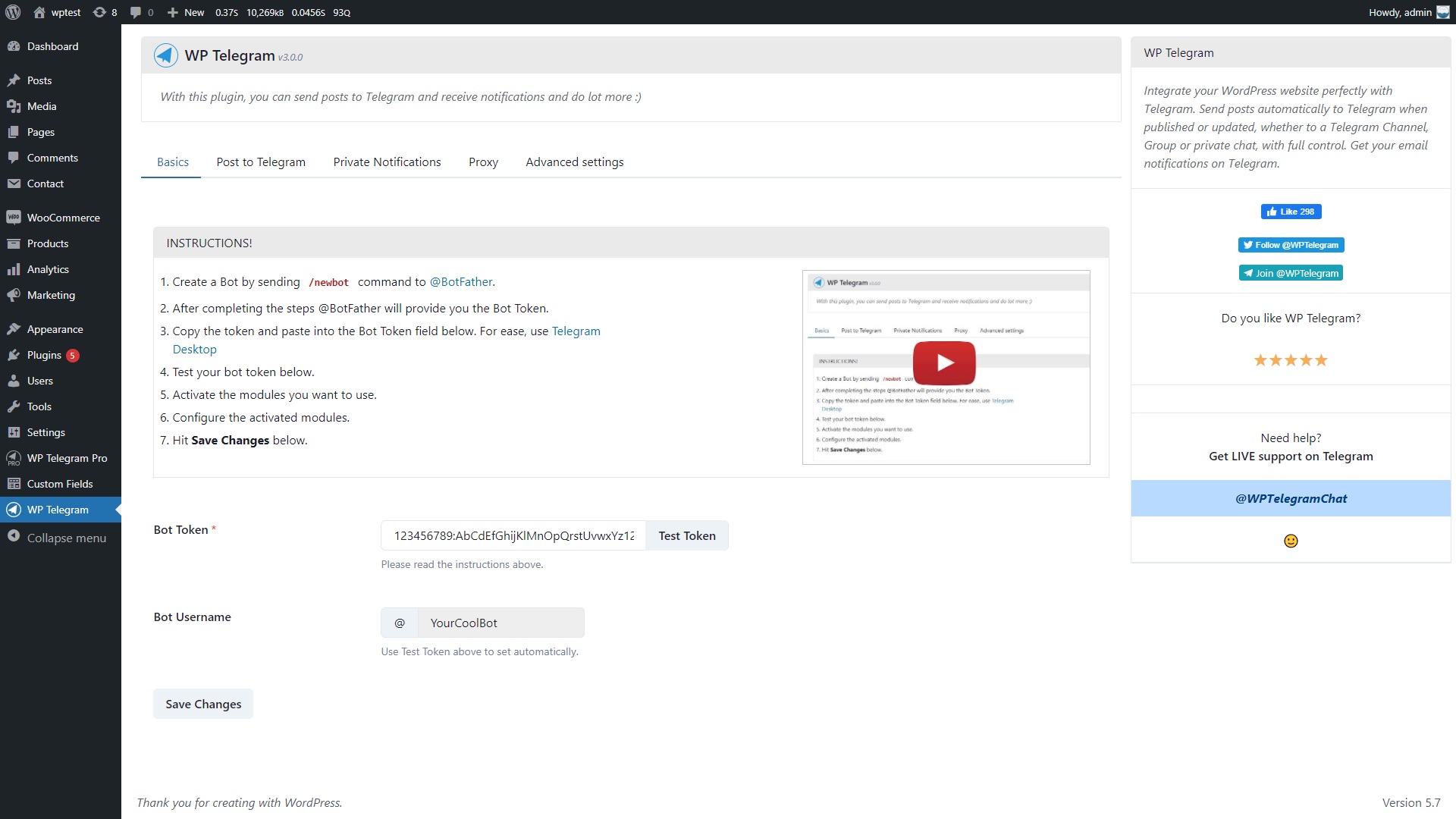Play the instructions YouTube video
Screen dimensions: 1456x819
click(x=944, y=362)
